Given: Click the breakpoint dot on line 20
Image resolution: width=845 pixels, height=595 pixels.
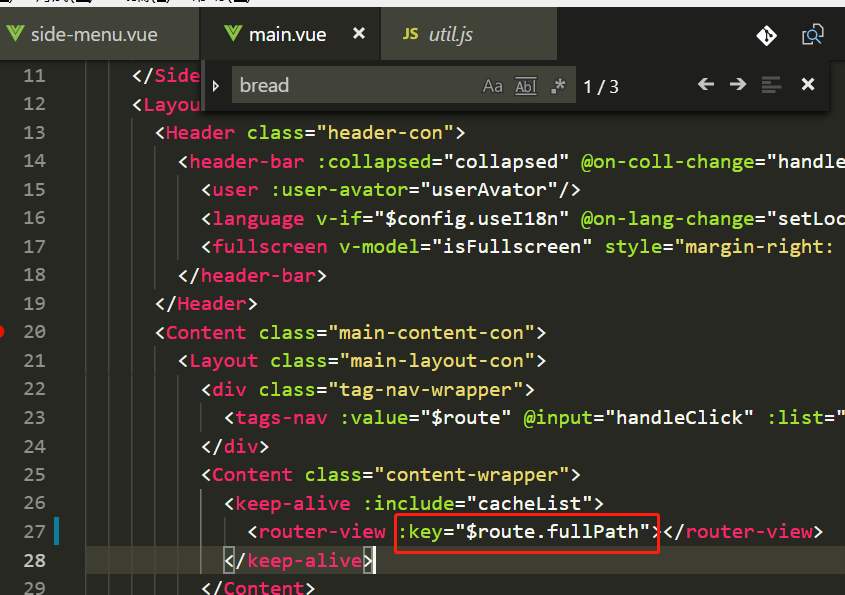Looking at the screenshot, I should (2, 331).
